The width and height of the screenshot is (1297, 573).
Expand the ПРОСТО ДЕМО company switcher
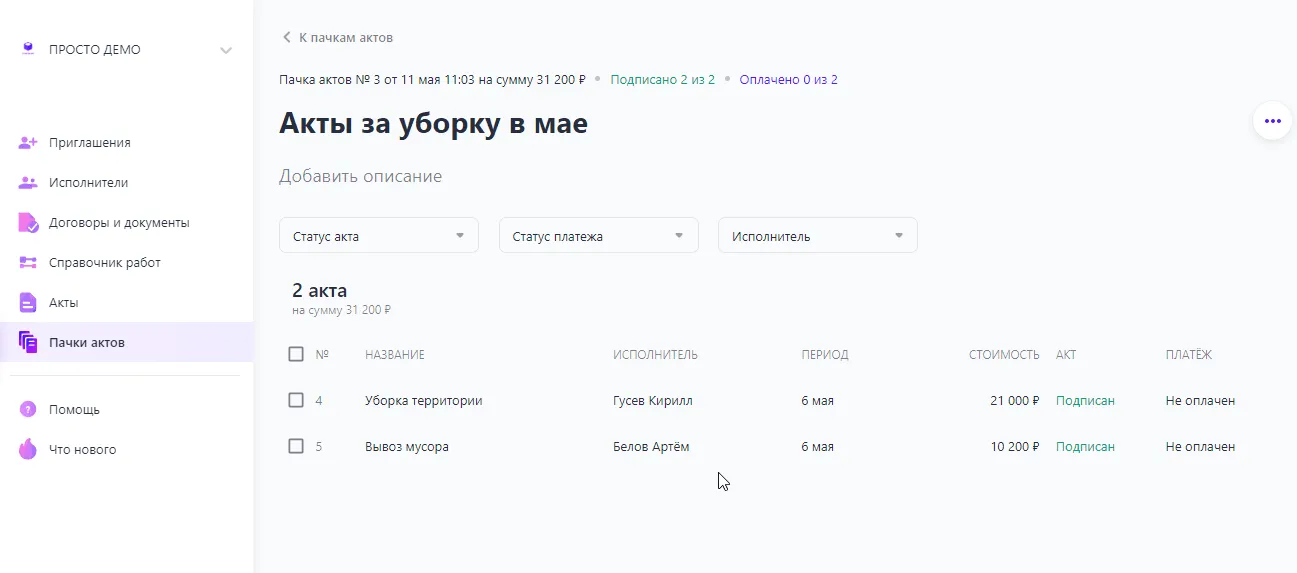[126, 50]
